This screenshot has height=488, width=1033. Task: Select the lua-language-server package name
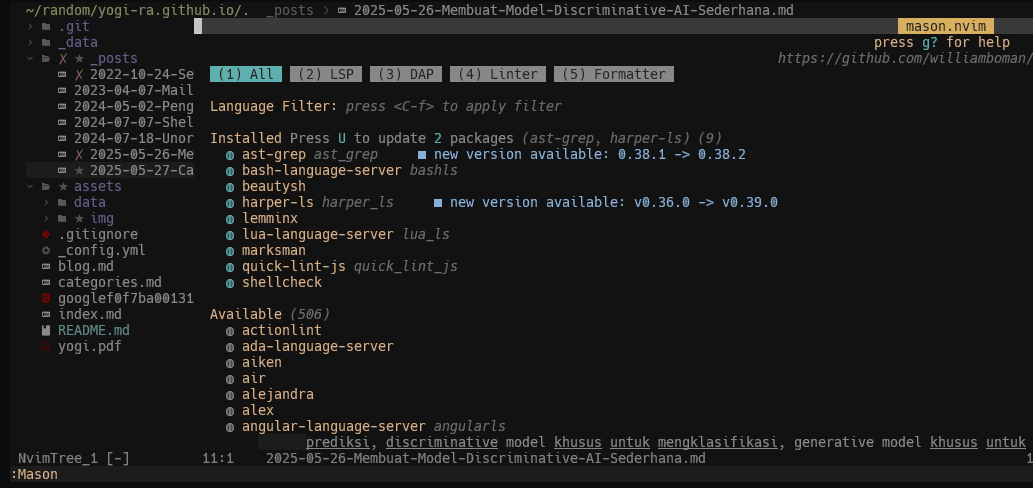coord(317,234)
